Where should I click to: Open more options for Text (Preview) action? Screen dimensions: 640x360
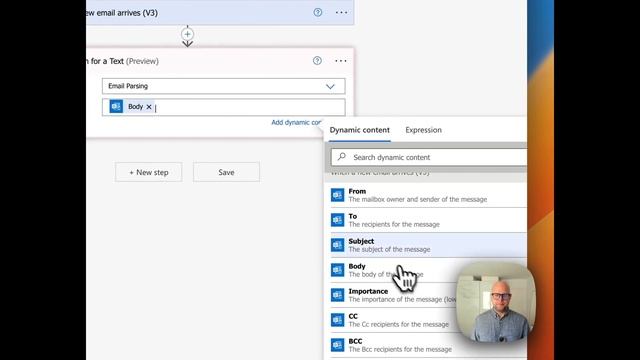click(341, 61)
